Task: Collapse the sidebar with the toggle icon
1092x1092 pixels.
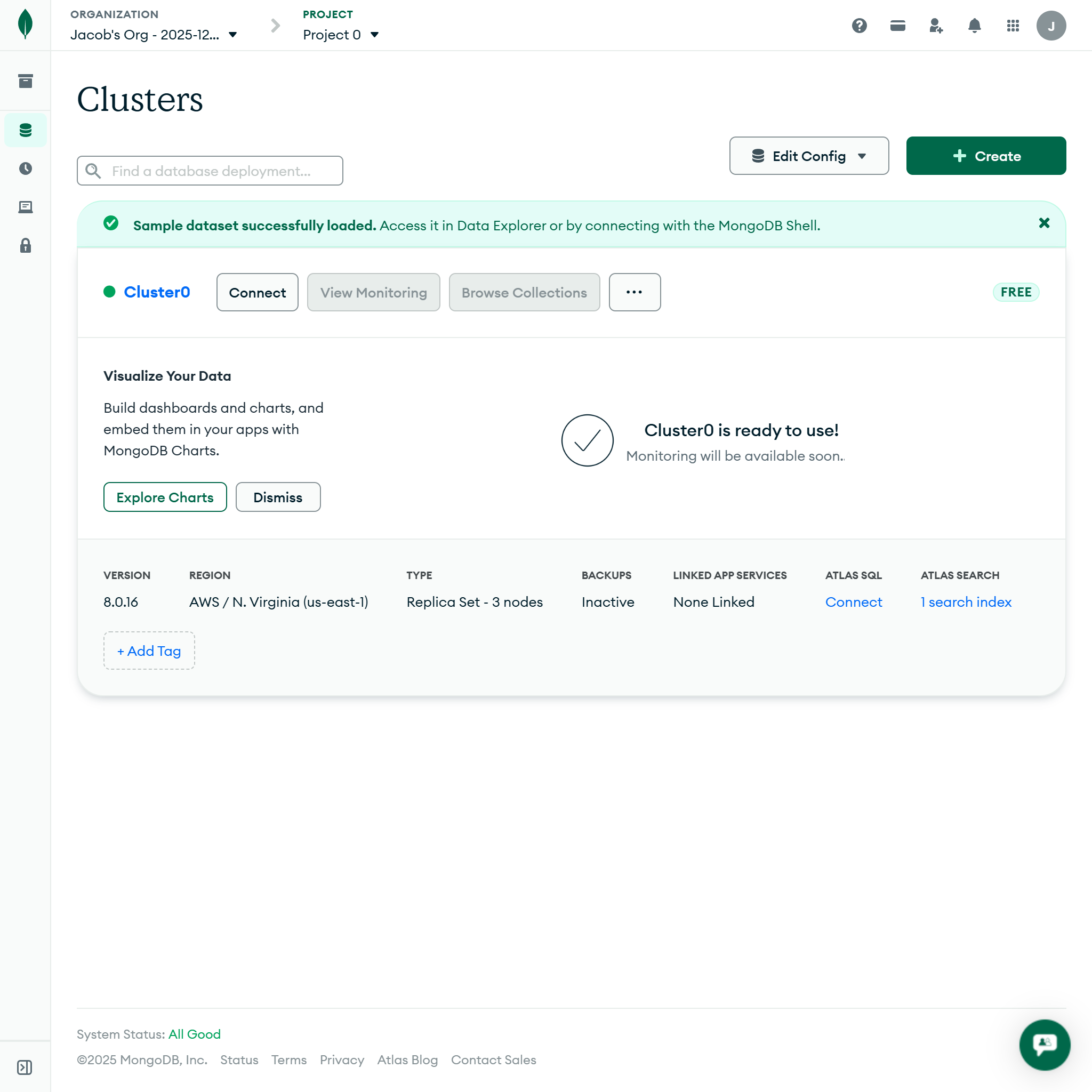Action: point(25,1067)
